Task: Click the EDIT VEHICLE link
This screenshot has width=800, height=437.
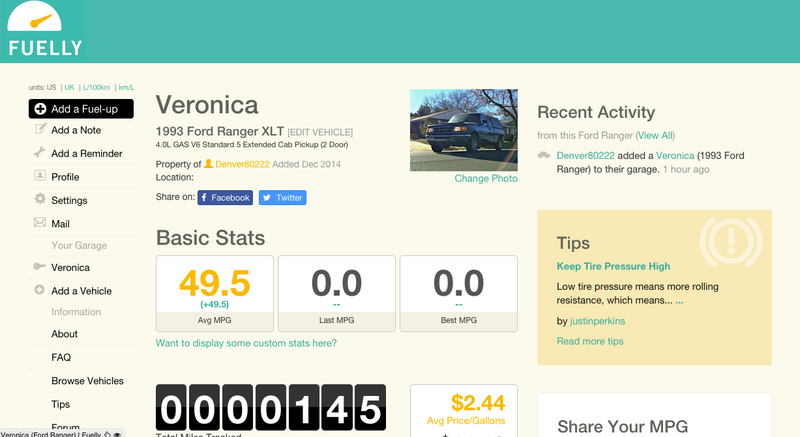Action: pyautogui.click(x=320, y=132)
